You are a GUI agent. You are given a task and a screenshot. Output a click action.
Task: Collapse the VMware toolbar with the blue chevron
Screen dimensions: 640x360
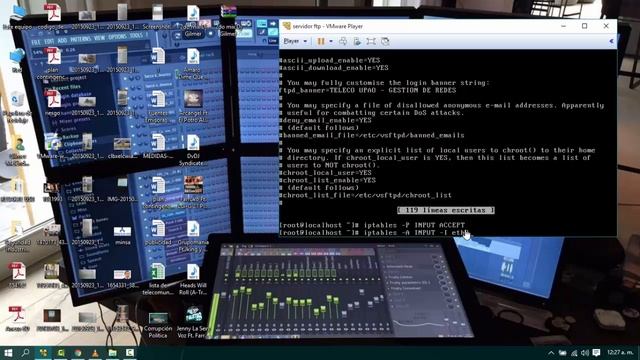pos(611,41)
